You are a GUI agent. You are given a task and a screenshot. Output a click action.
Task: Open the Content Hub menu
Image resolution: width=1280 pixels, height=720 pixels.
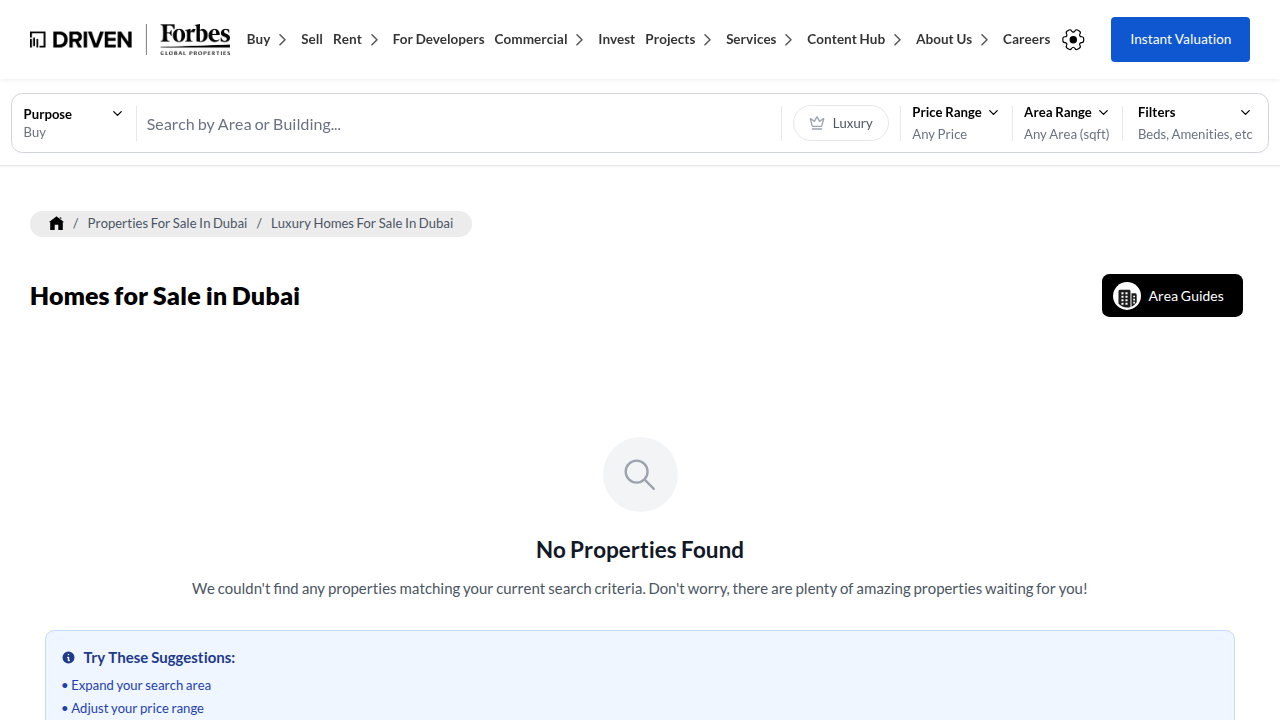(x=855, y=39)
